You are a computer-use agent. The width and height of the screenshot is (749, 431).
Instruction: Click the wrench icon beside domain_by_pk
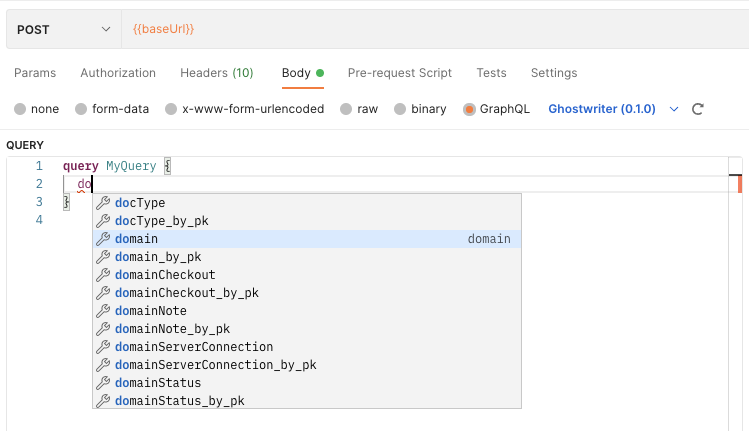coord(103,257)
